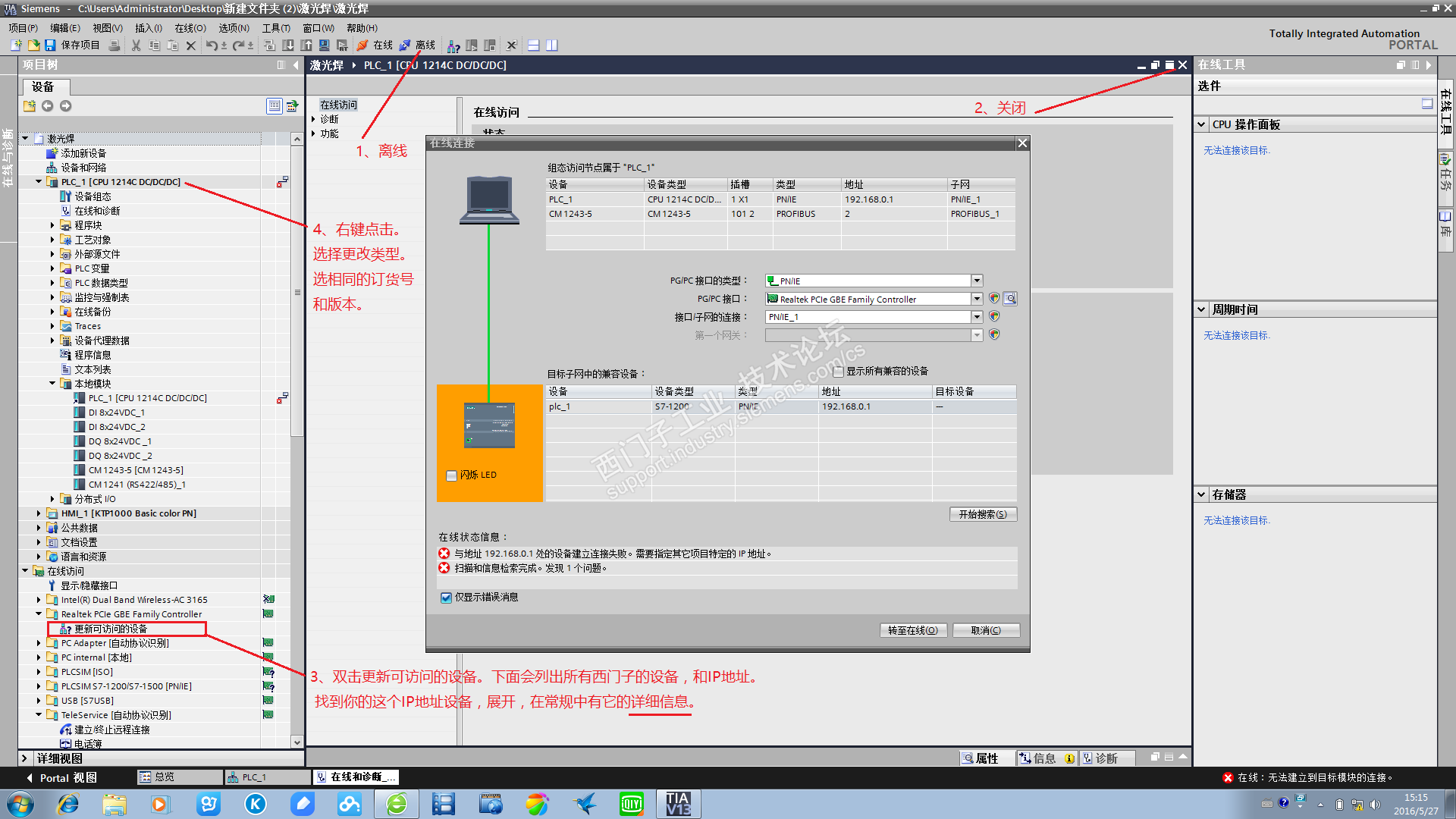
Task: Click the 开始搜索 button
Action: [x=983, y=514]
